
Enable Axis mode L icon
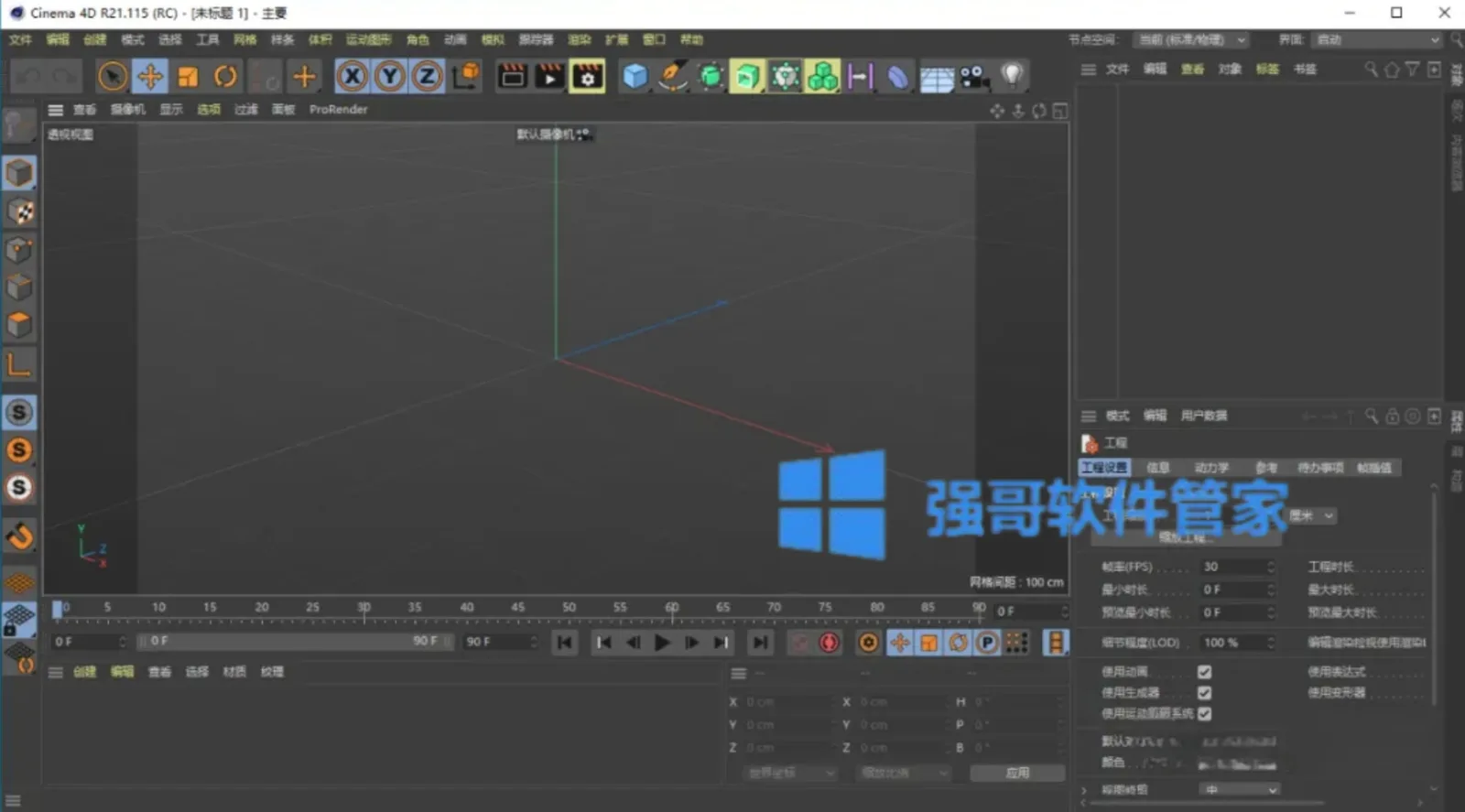pos(19,364)
